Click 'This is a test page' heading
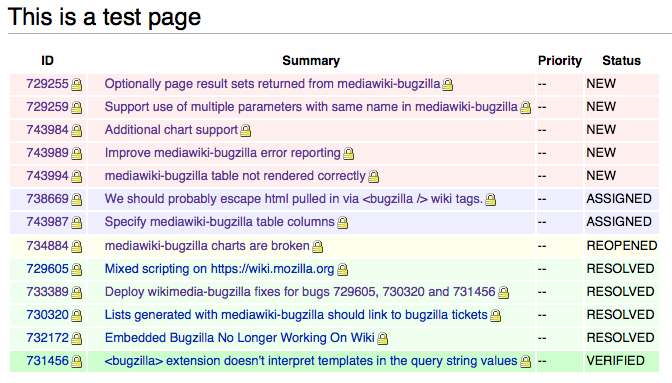The image size is (672, 383). [104, 17]
